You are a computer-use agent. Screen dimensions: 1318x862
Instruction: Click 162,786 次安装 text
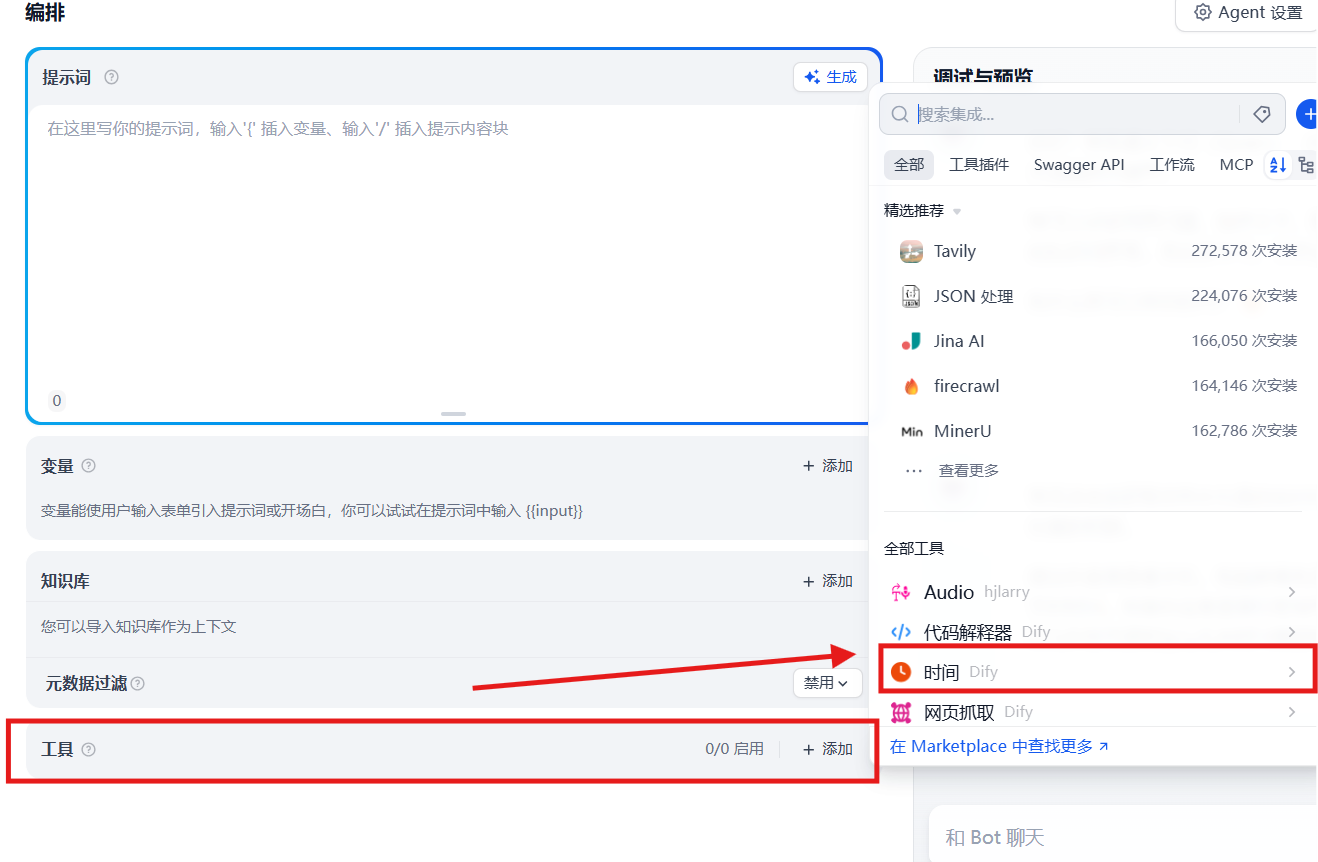point(1244,431)
